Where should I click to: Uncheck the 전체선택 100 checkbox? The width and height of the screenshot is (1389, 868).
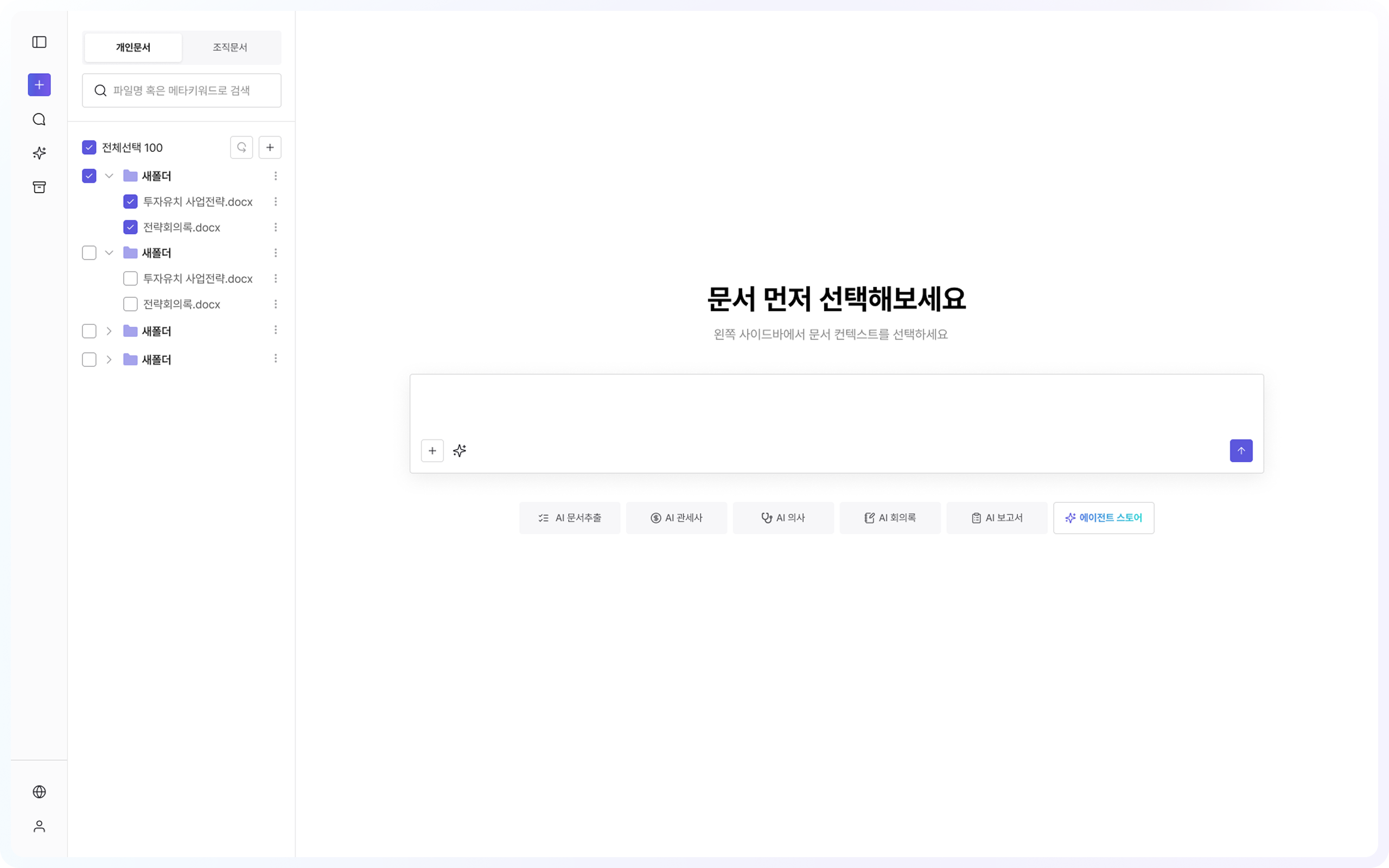point(89,147)
